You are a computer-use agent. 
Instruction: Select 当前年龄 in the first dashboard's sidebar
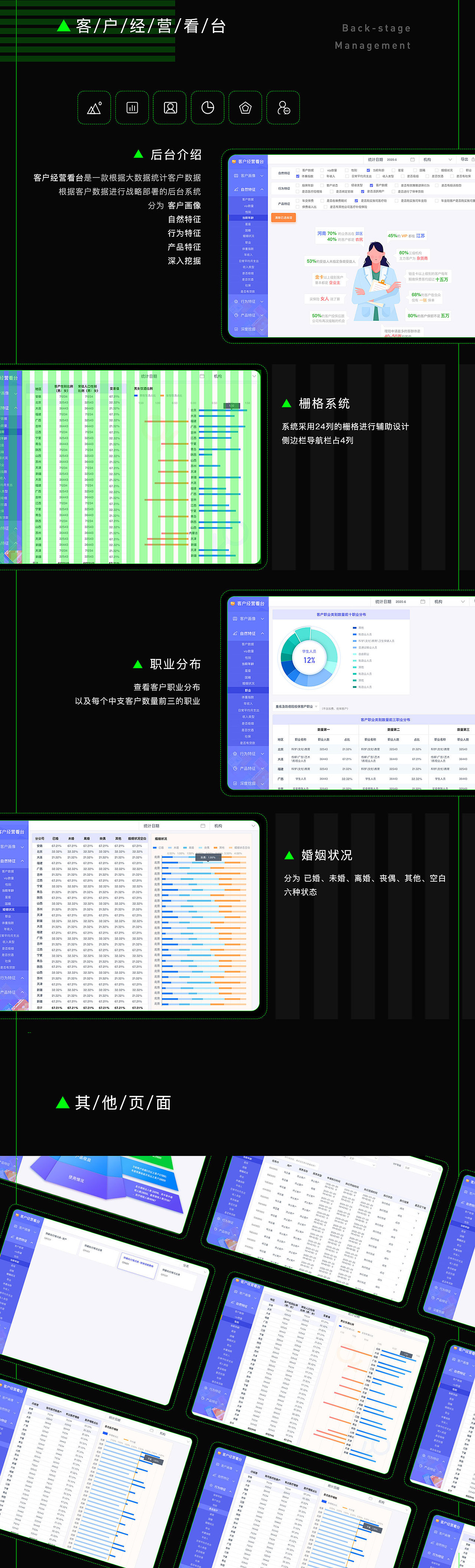click(x=248, y=217)
